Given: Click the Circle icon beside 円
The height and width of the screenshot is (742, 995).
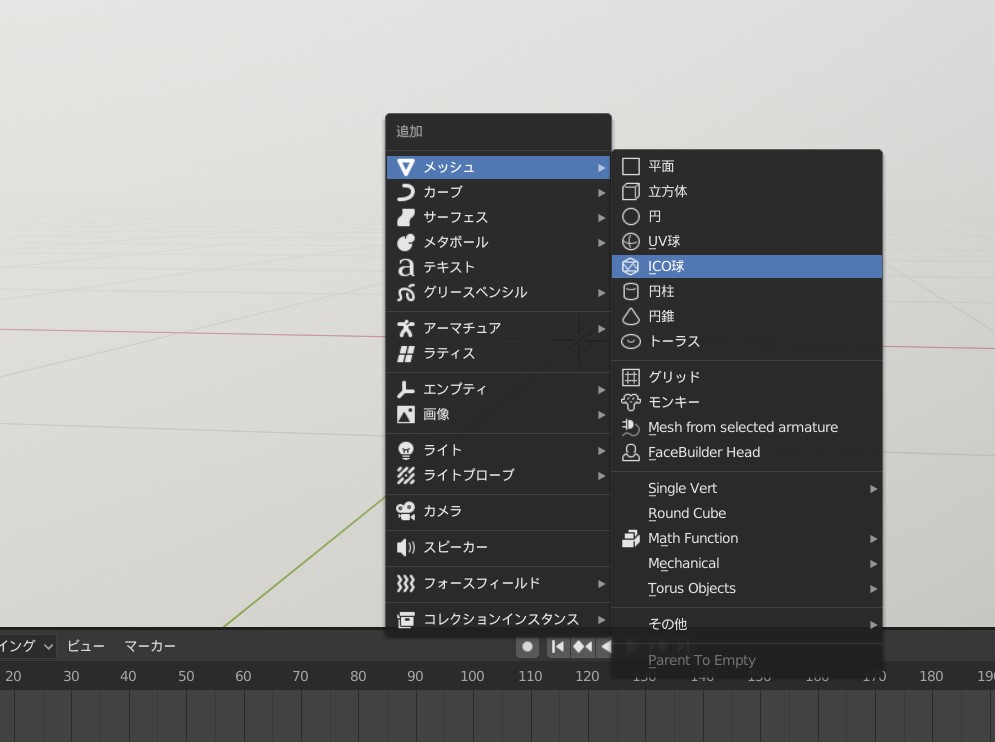Looking at the screenshot, I should click(631, 216).
